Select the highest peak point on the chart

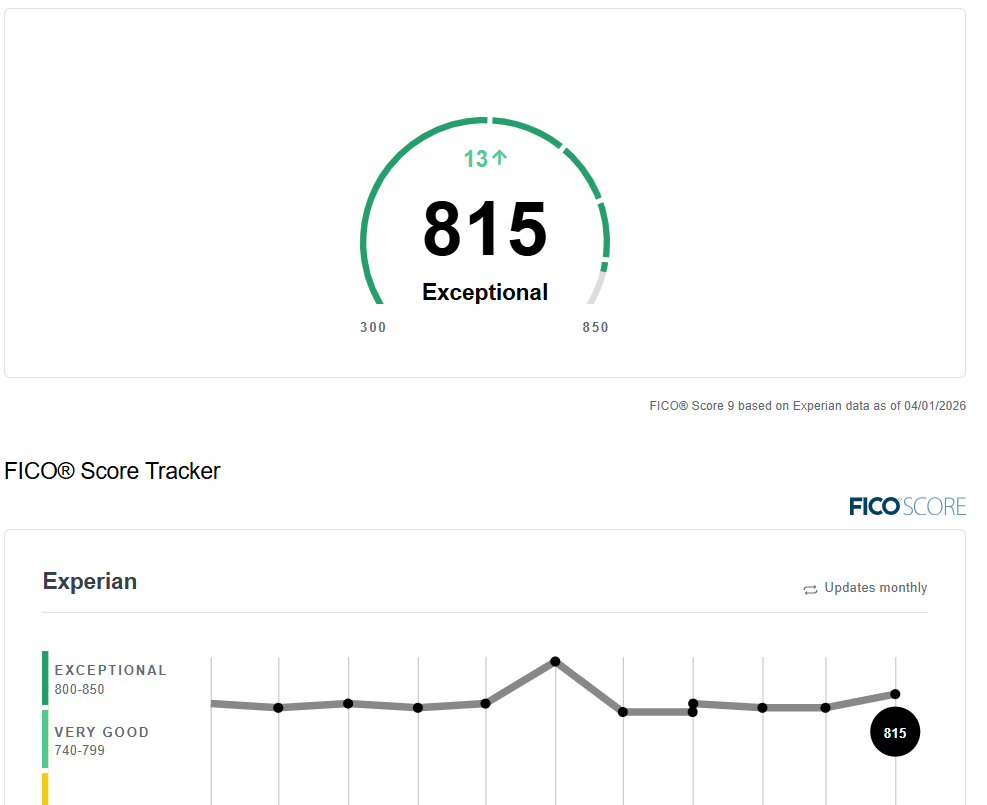555,661
